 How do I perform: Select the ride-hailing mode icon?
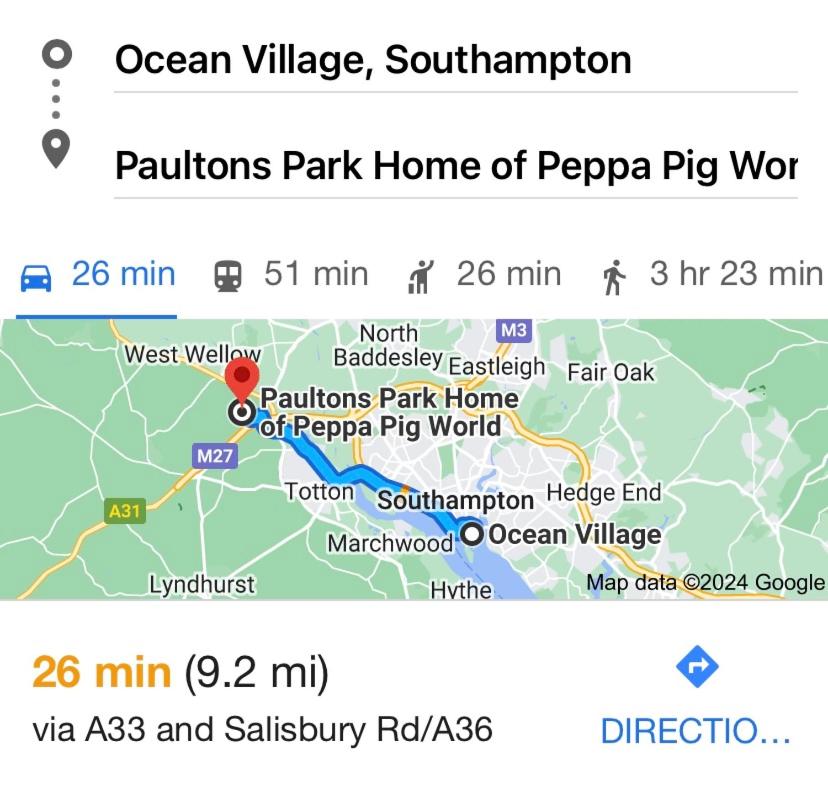(x=421, y=277)
